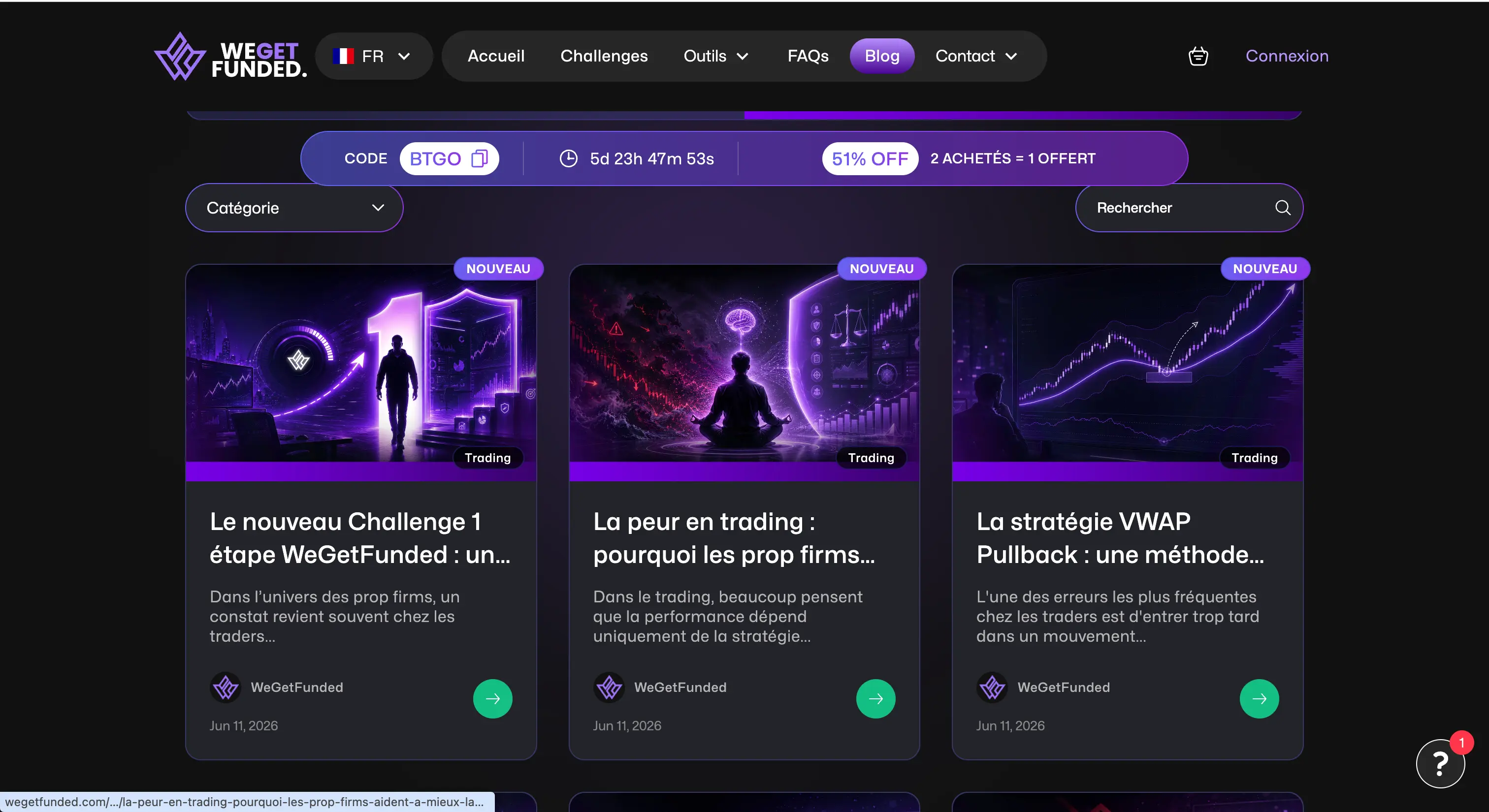Image resolution: width=1489 pixels, height=812 pixels.
Task: Open article title La stratégie VWAP Pullback
Action: [1120, 538]
